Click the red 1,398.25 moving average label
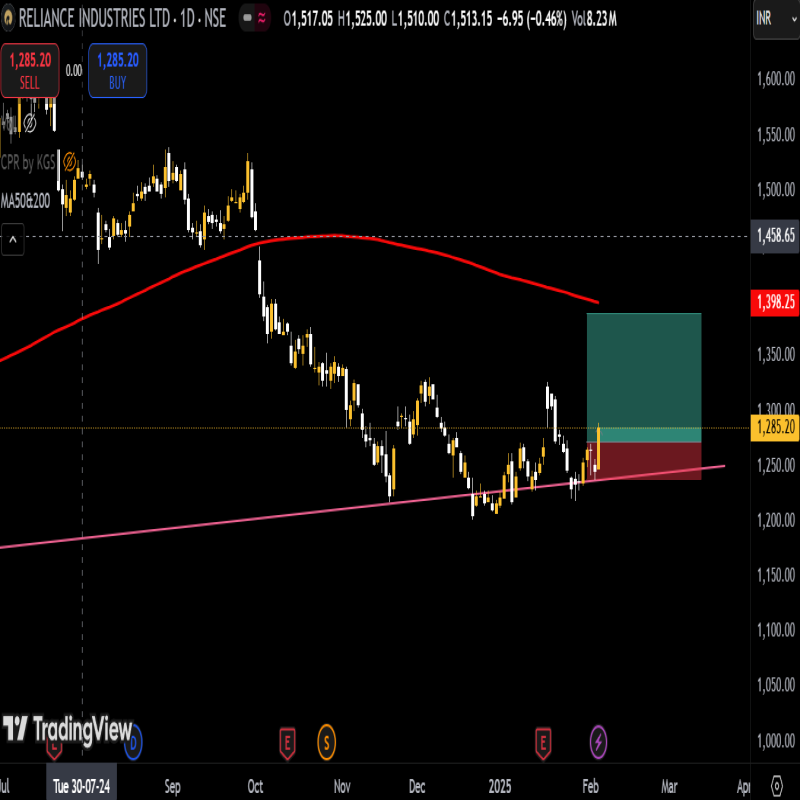The height and width of the screenshot is (800, 800). tap(775, 302)
